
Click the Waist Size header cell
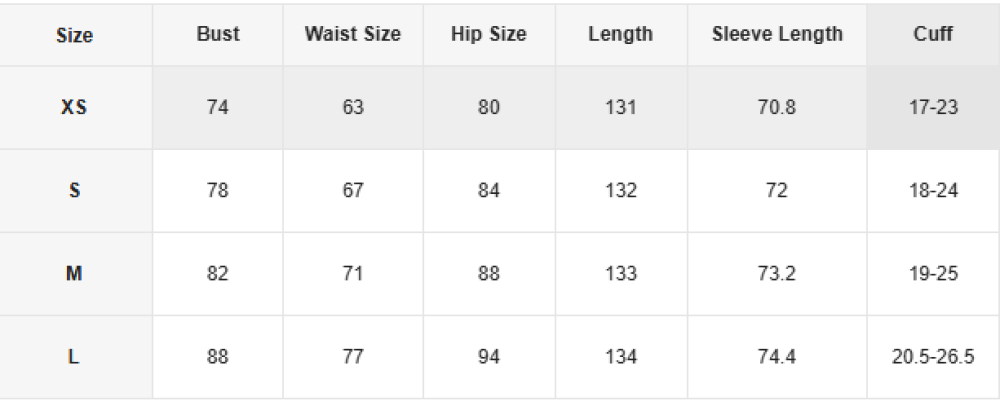(x=353, y=34)
